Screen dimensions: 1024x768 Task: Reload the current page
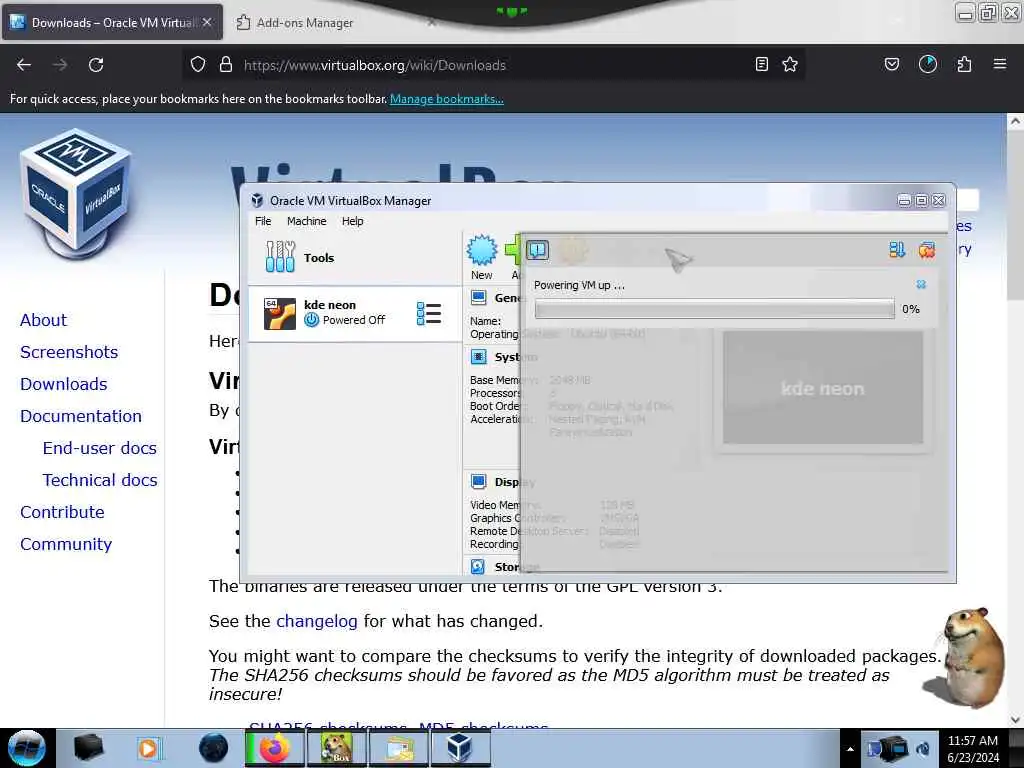click(x=96, y=65)
